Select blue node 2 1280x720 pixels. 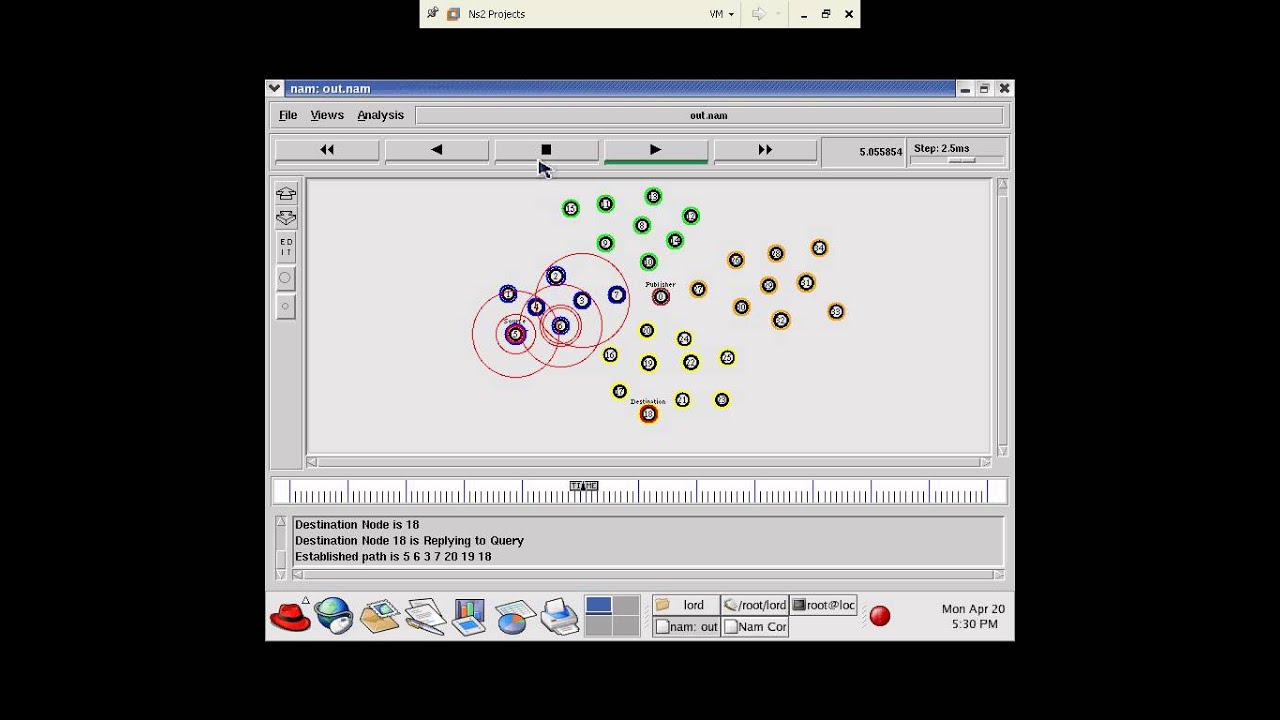(x=556, y=276)
